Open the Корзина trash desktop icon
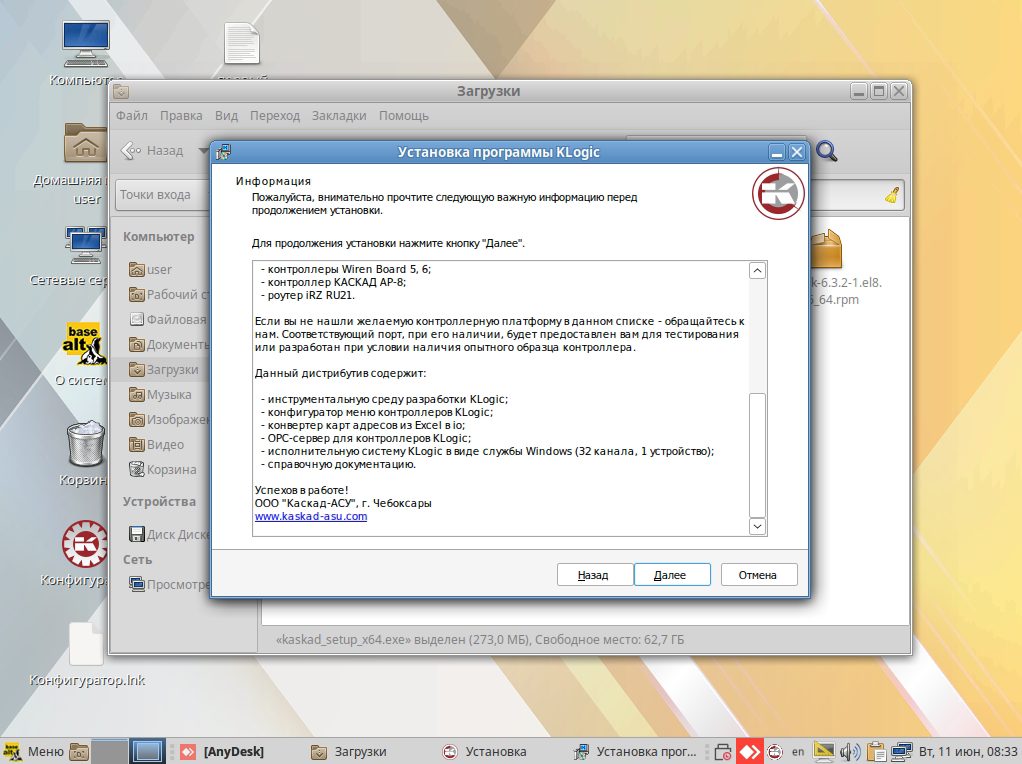 85,446
